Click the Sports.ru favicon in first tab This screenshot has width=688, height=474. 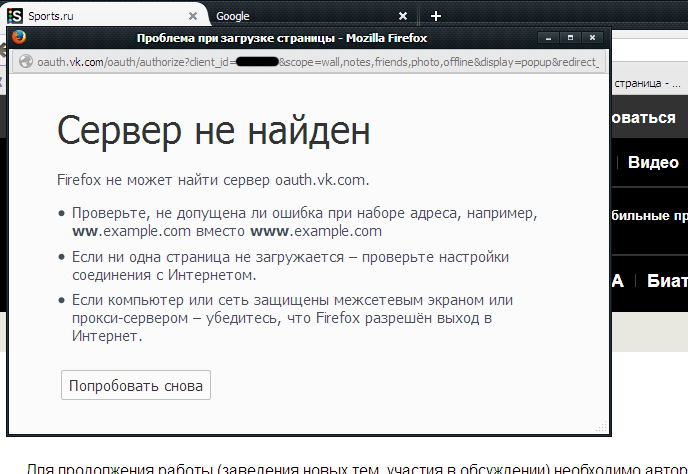14,16
